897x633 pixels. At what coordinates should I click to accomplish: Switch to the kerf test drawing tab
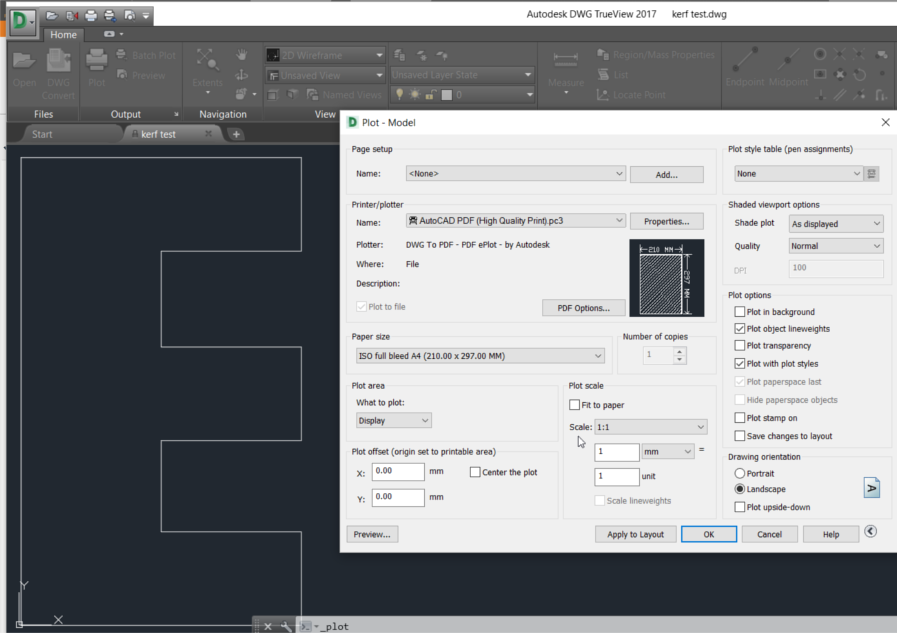[x=158, y=134]
